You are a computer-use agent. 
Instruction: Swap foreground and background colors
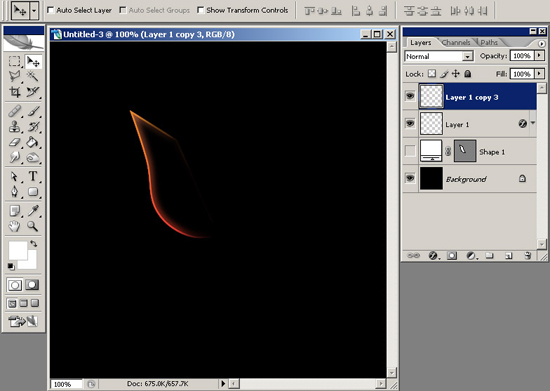34,243
